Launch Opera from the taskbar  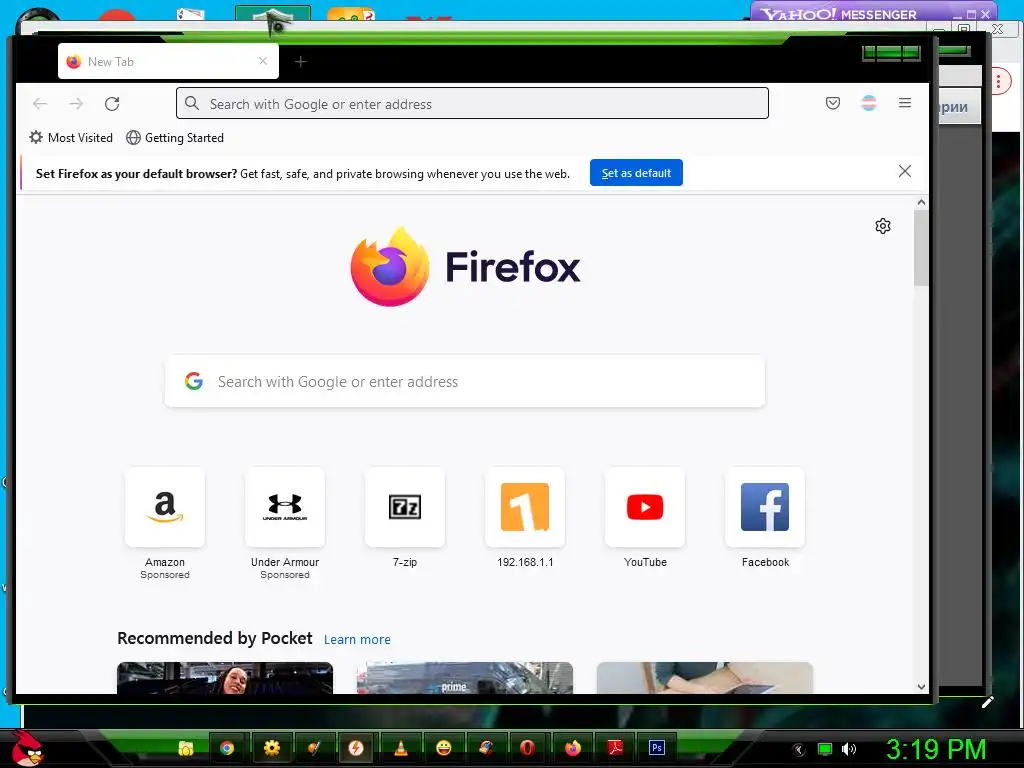click(527, 748)
